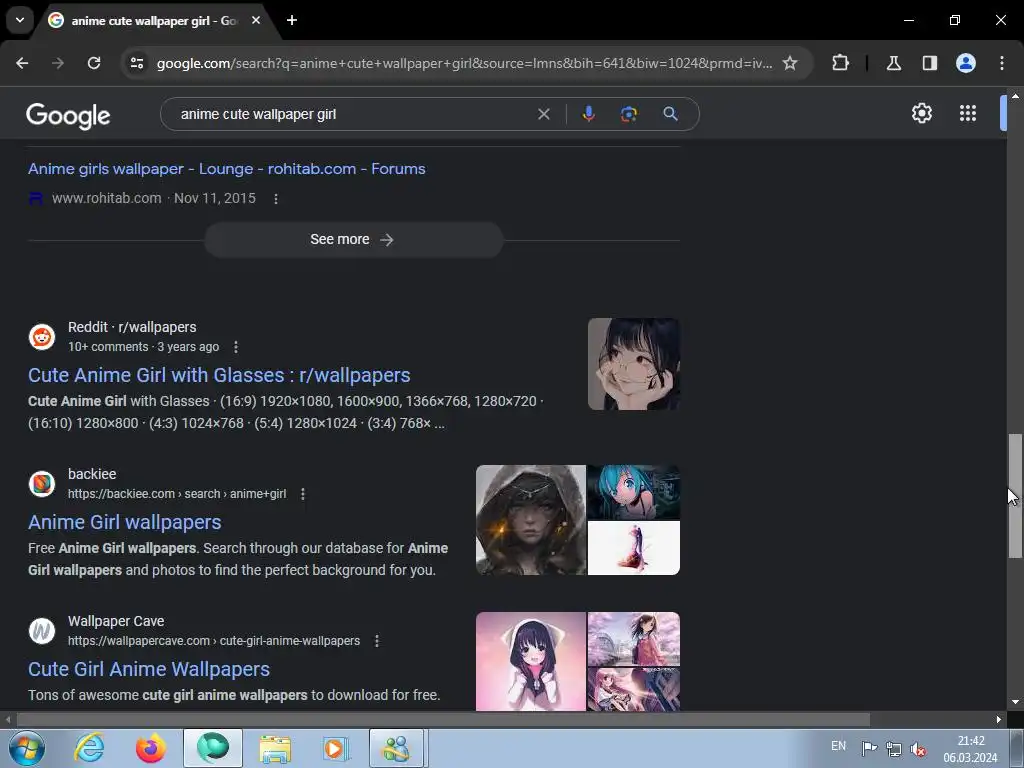
Task: Click the muted volume tray icon
Action: [918, 749]
